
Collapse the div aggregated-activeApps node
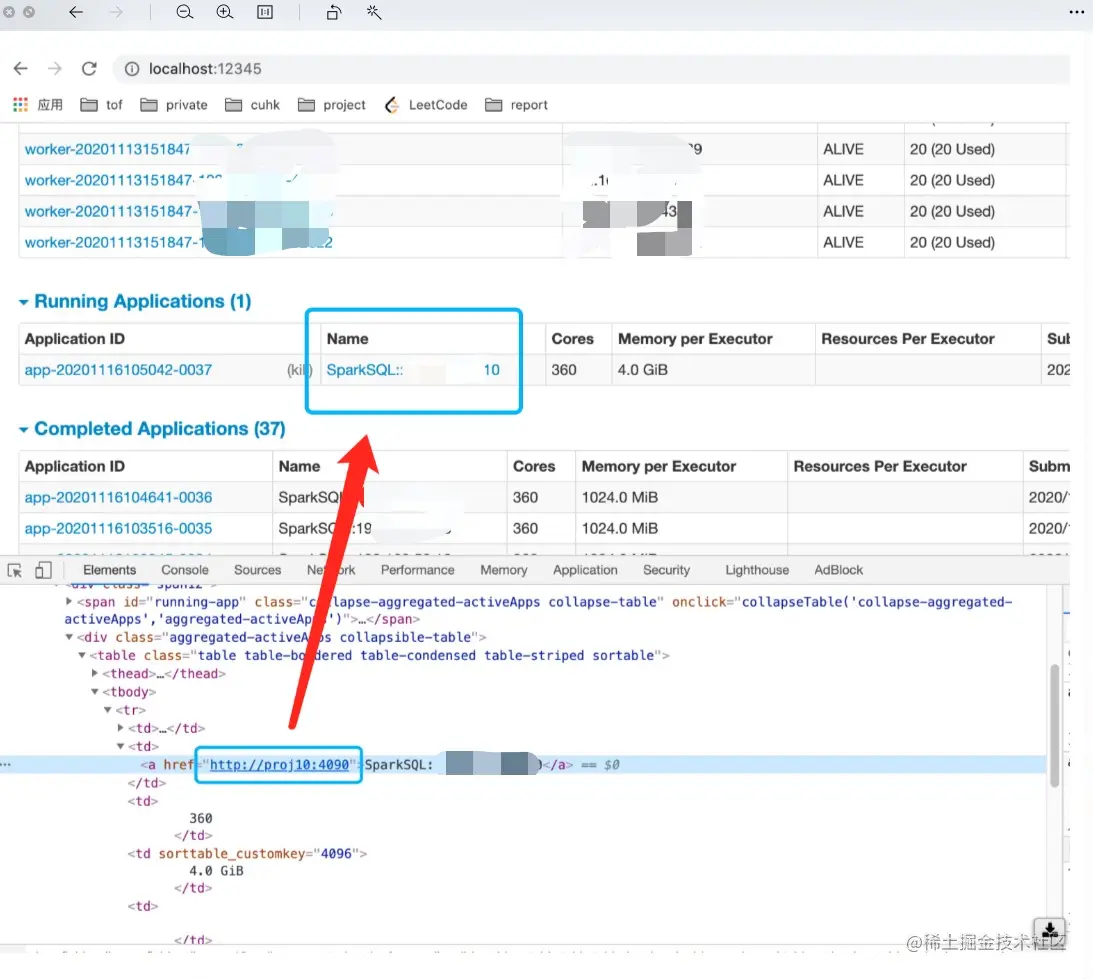69,637
